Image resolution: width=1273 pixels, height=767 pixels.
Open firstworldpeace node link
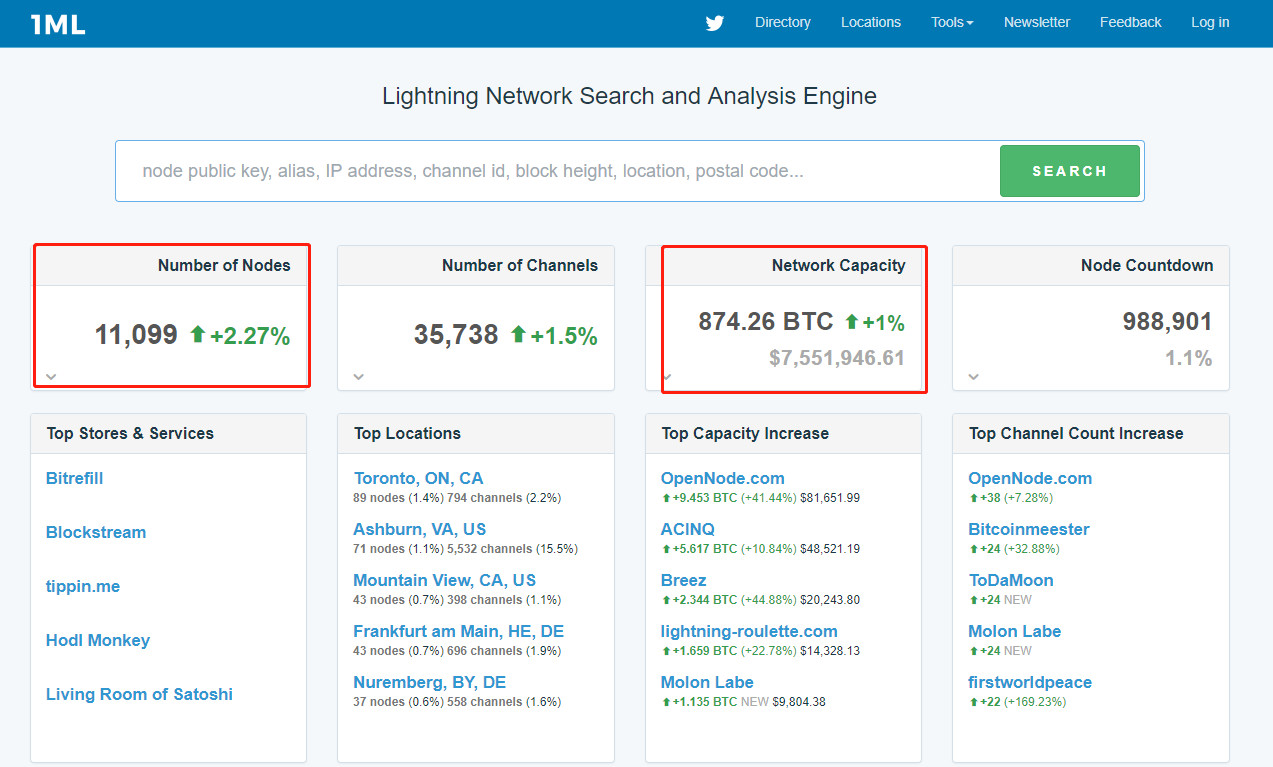[1030, 682]
